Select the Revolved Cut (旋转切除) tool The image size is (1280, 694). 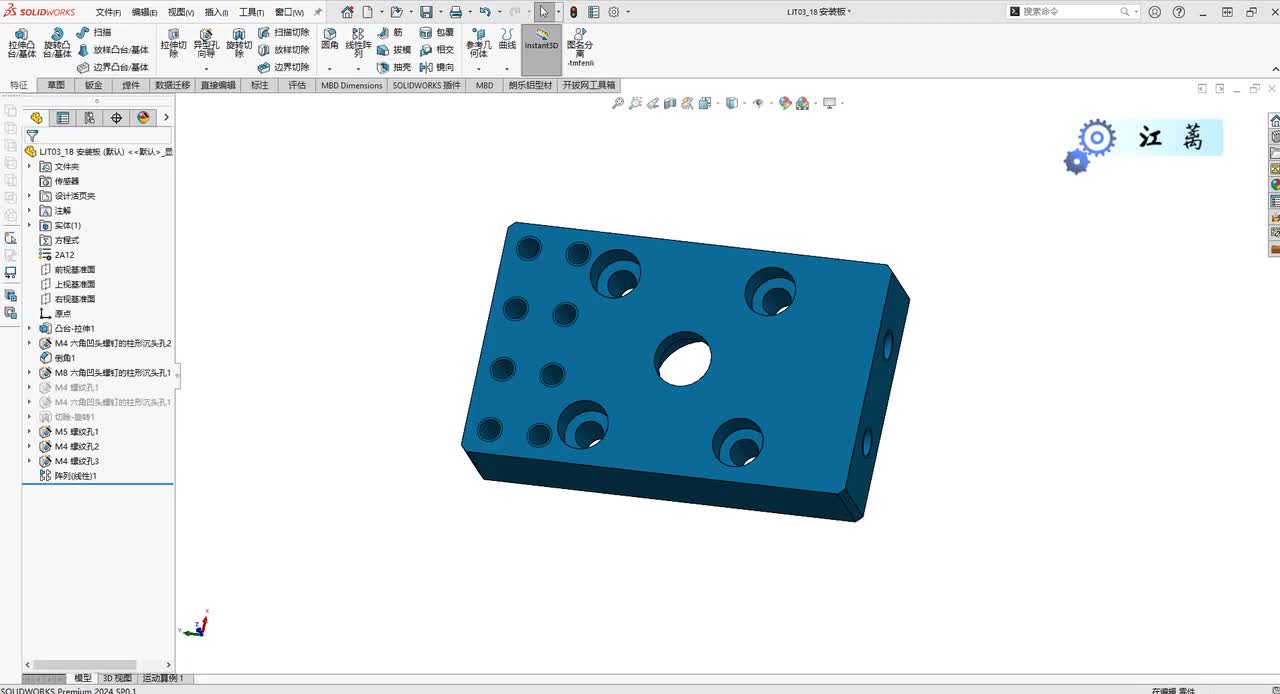pyautogui.click(x=238, y=42)
